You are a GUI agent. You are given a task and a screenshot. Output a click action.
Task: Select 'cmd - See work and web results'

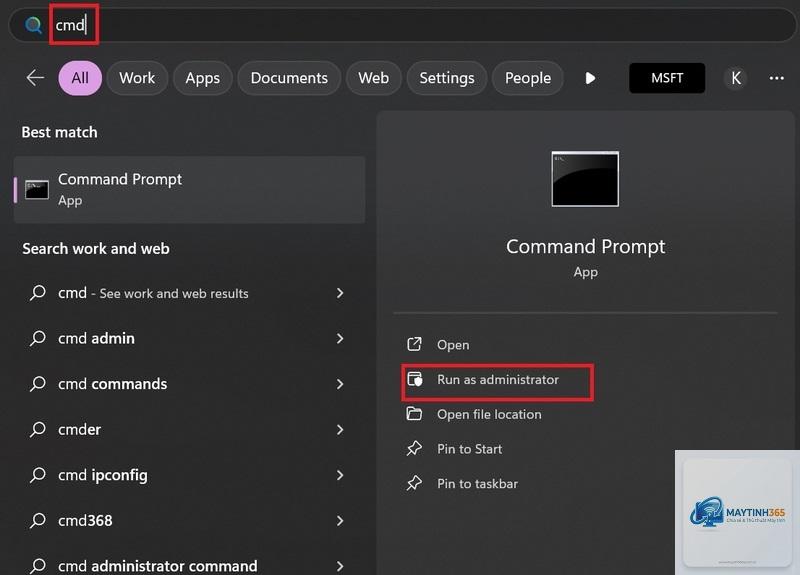click(x=189, y=293)
